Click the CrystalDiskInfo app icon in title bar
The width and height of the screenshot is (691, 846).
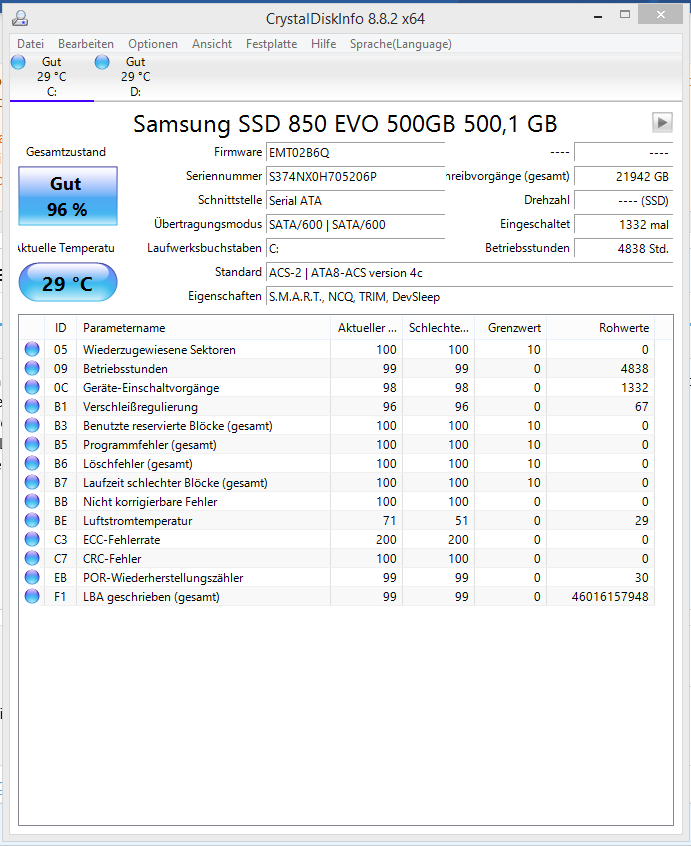pyautogui.click(x=20, y=18)
